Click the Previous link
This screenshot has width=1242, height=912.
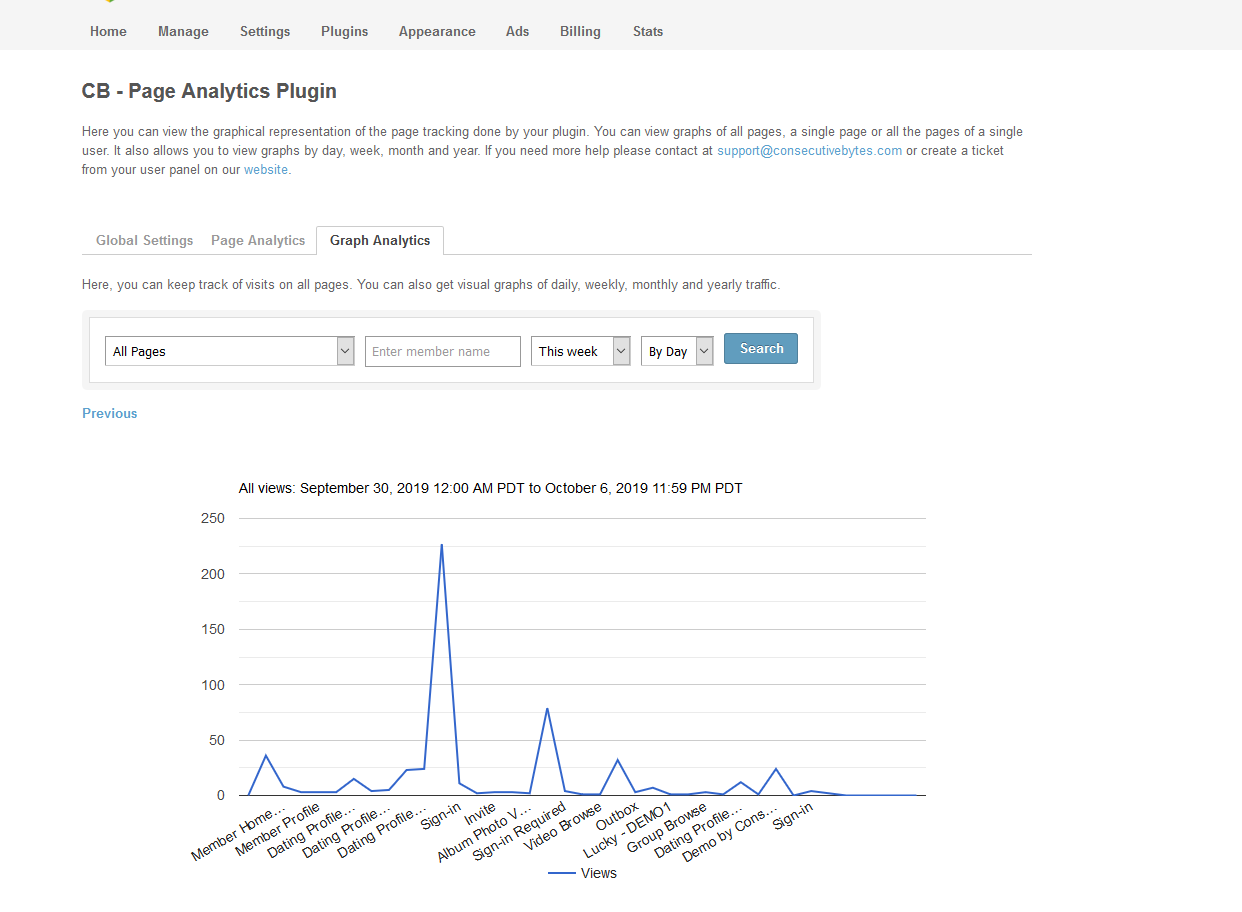point(110,413)
